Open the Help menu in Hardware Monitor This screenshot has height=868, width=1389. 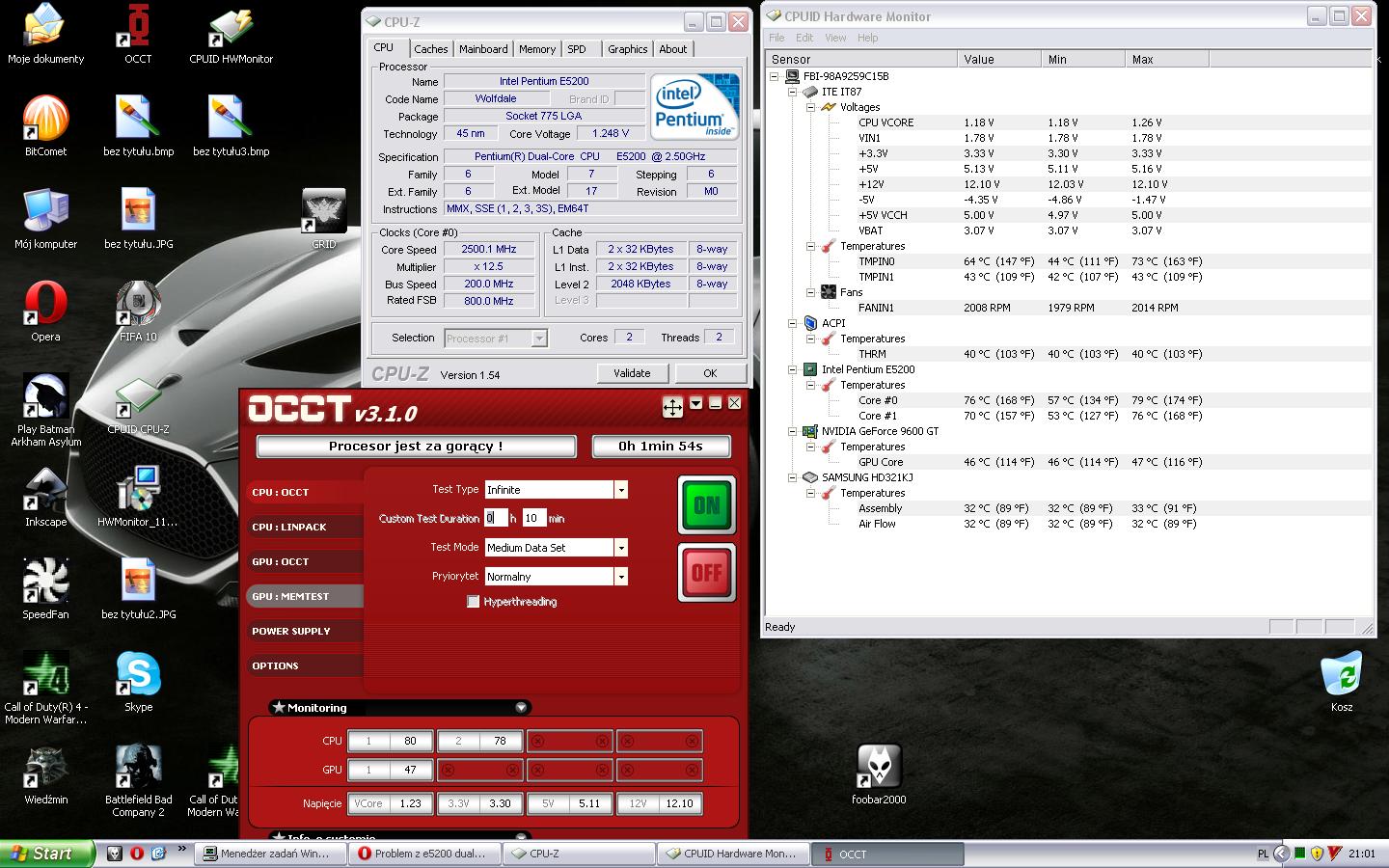[x=867, y=38]
